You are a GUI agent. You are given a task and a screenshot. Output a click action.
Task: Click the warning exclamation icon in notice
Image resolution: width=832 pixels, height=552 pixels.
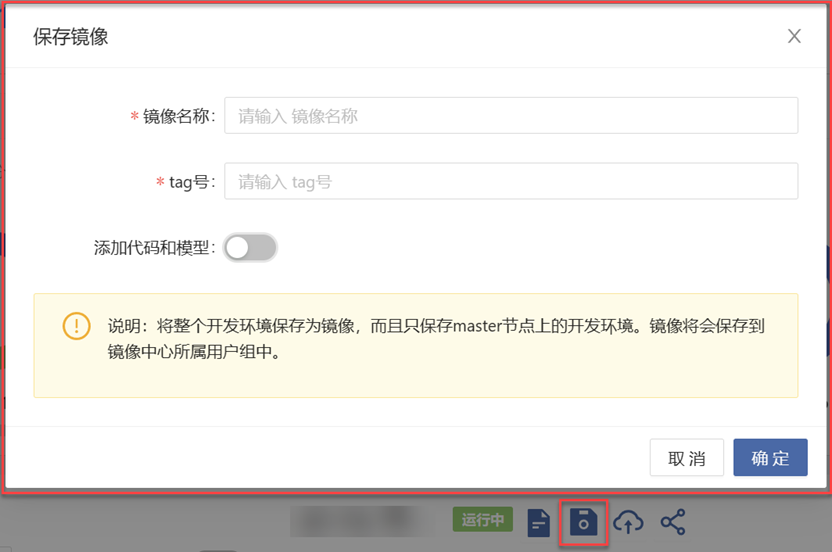tap(76, 326)
